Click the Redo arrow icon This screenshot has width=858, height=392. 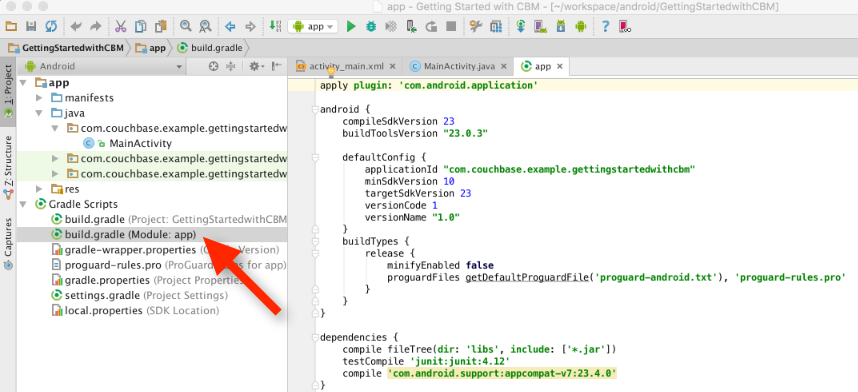pos(95,26)
